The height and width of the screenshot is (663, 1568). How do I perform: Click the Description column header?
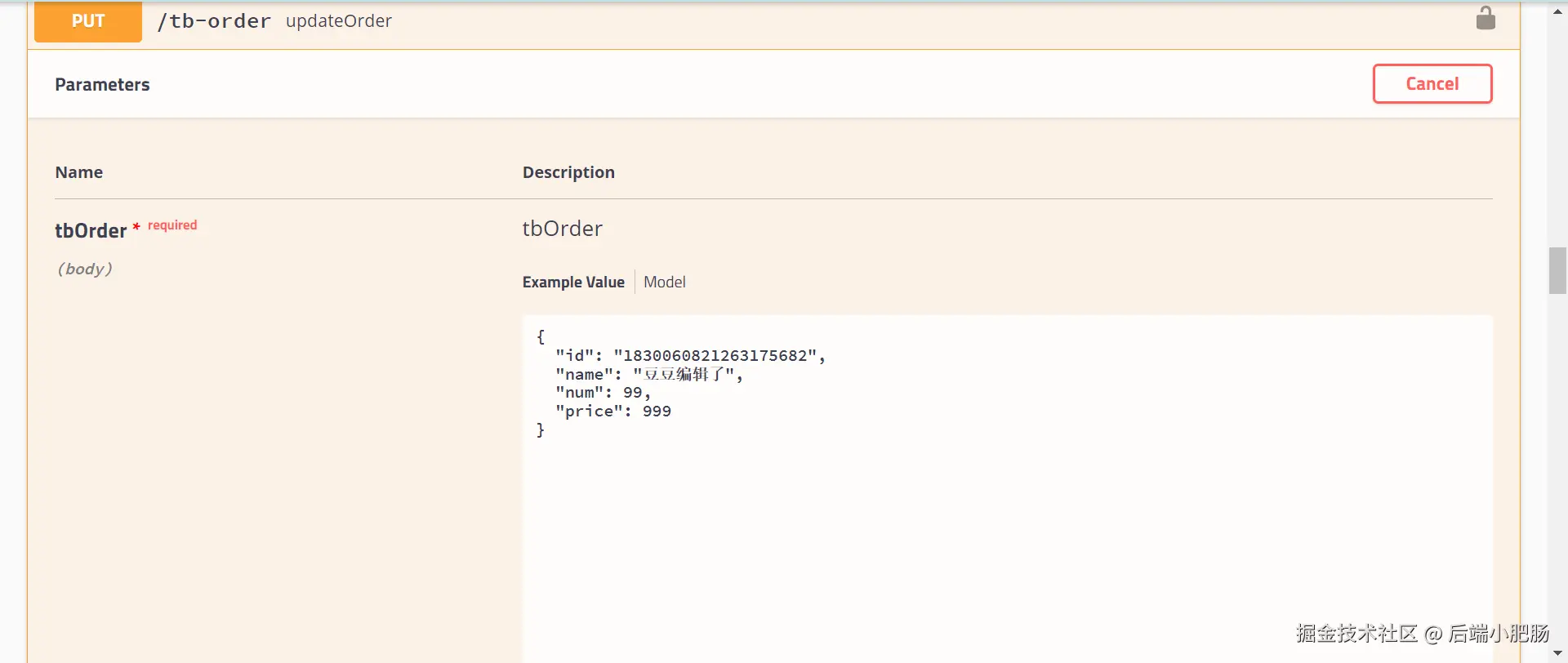[x=568, y=172]
